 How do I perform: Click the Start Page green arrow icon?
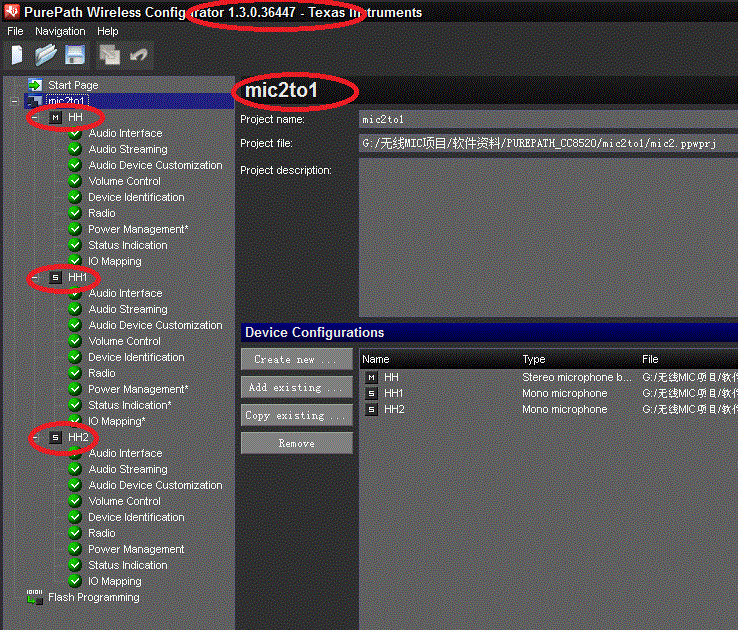coord(35,85)
